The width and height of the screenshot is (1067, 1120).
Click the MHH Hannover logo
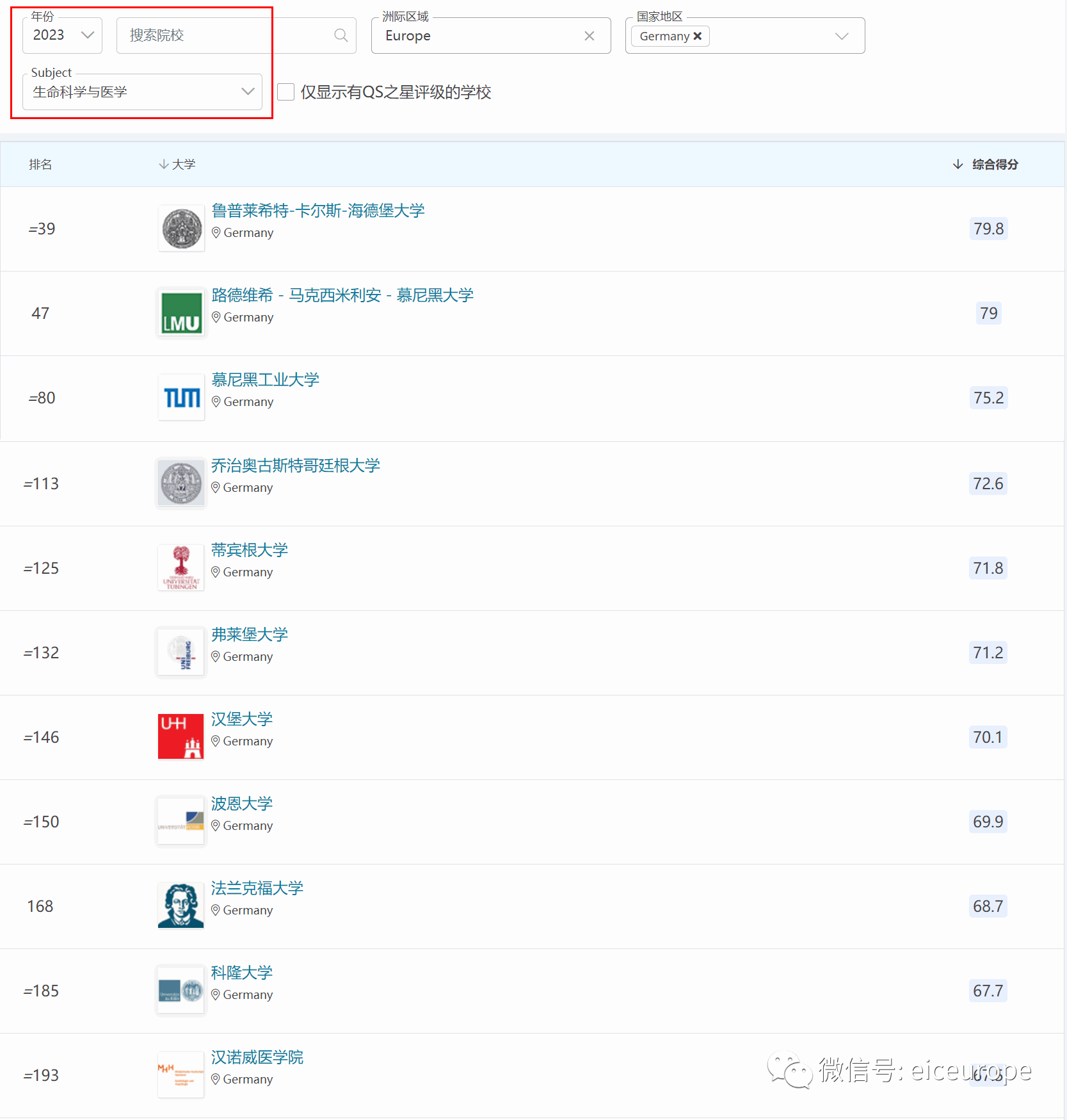(x=181, y=1075)
